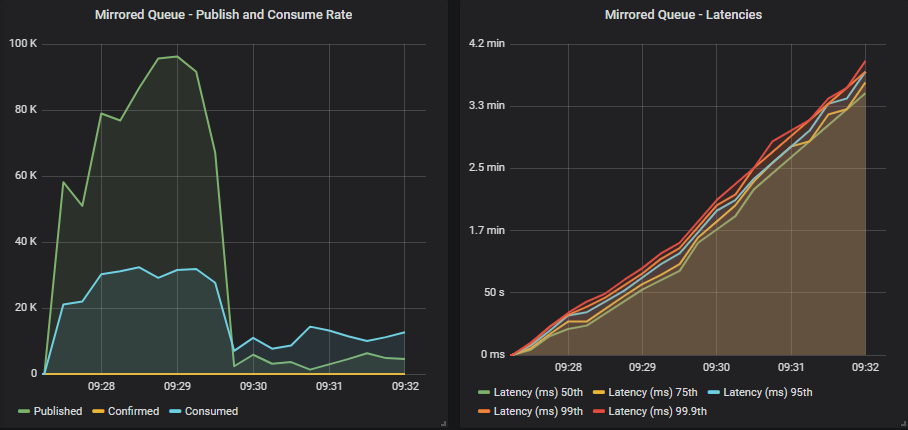
Task: Open the yellow color swatch for Latency 75th
Action: coord(600,392)
